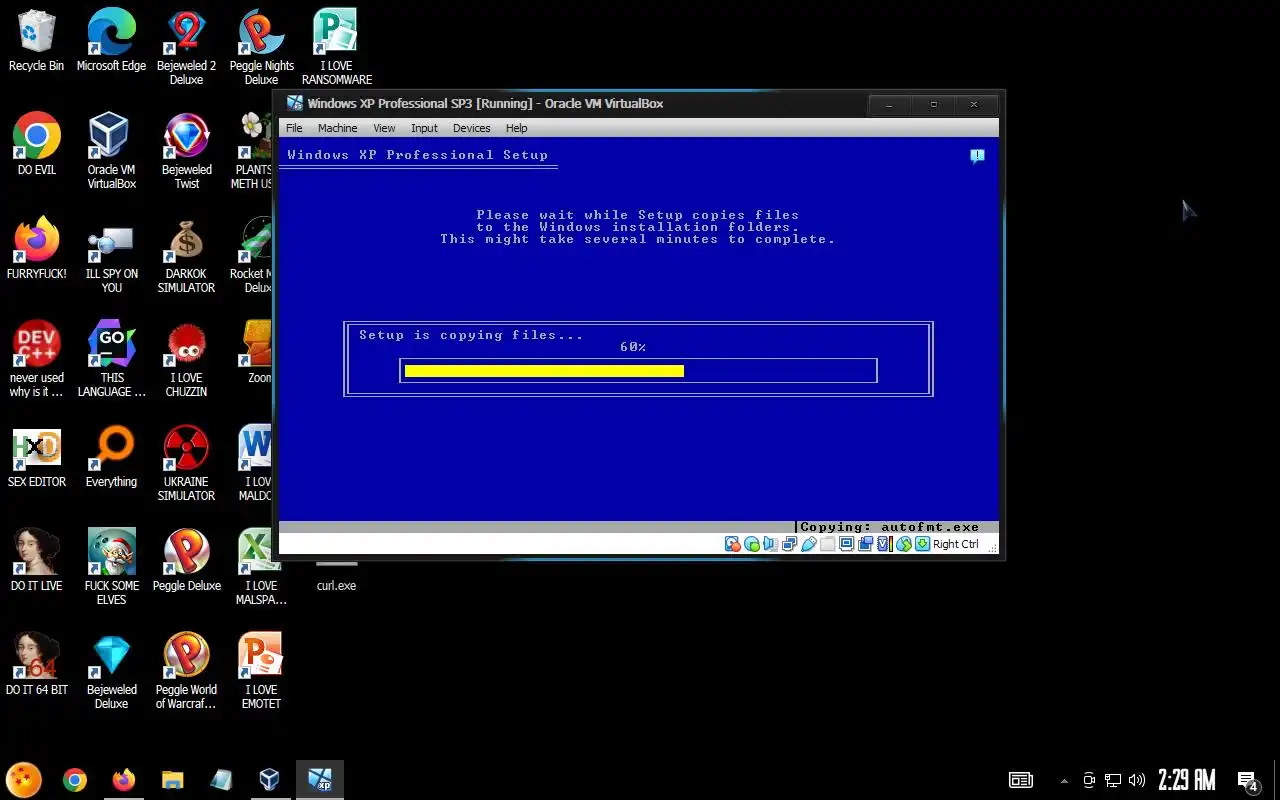The height and width of the screenshot is (800, 1280).
Task: Click the VirtualBox cube icon on the taskbar
Action: pos(269,780)
